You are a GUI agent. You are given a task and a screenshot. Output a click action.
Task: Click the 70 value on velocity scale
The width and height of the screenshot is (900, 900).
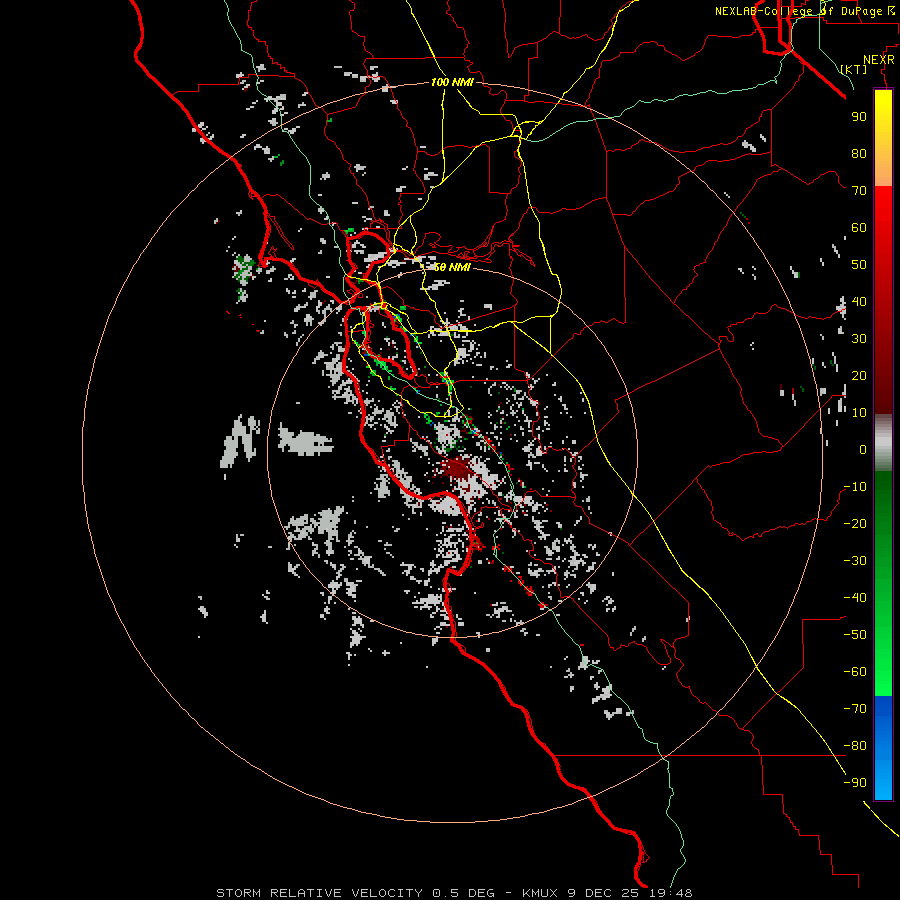(x=859, y=191)
